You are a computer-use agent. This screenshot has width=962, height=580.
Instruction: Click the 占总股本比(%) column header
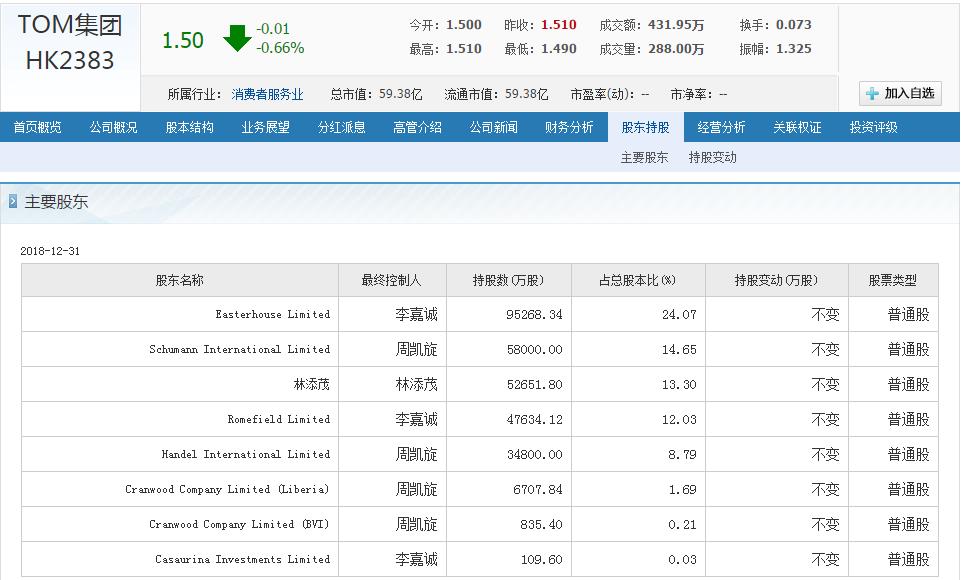tap(637, 281)
